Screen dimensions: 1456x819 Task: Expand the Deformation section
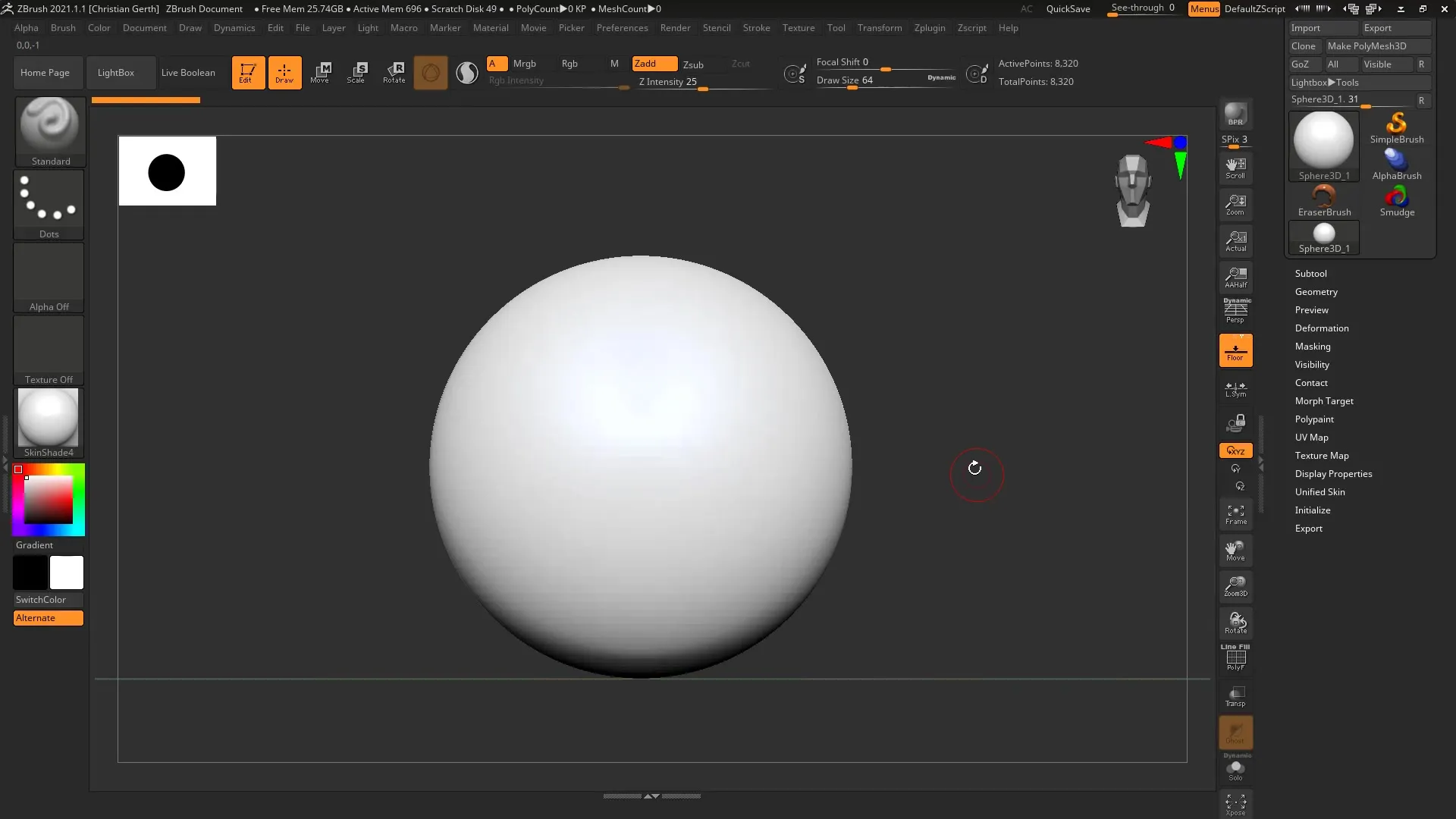tap(1321, 328)
